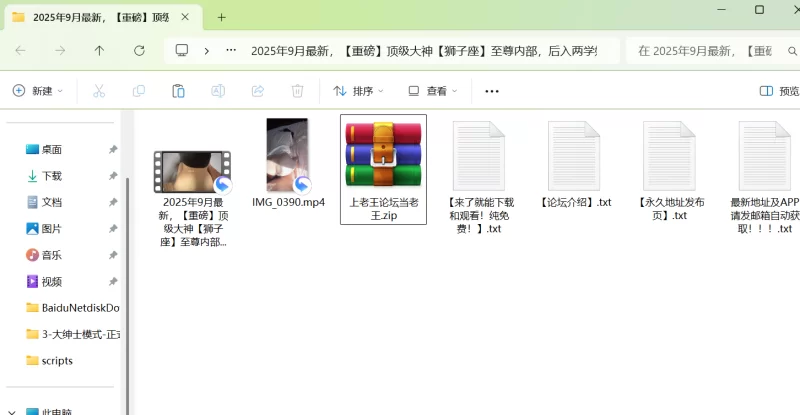The width and height of the screenshot is (800, 415).
Task: Click the Rename icon in toolbar
Action: [218, 91]
